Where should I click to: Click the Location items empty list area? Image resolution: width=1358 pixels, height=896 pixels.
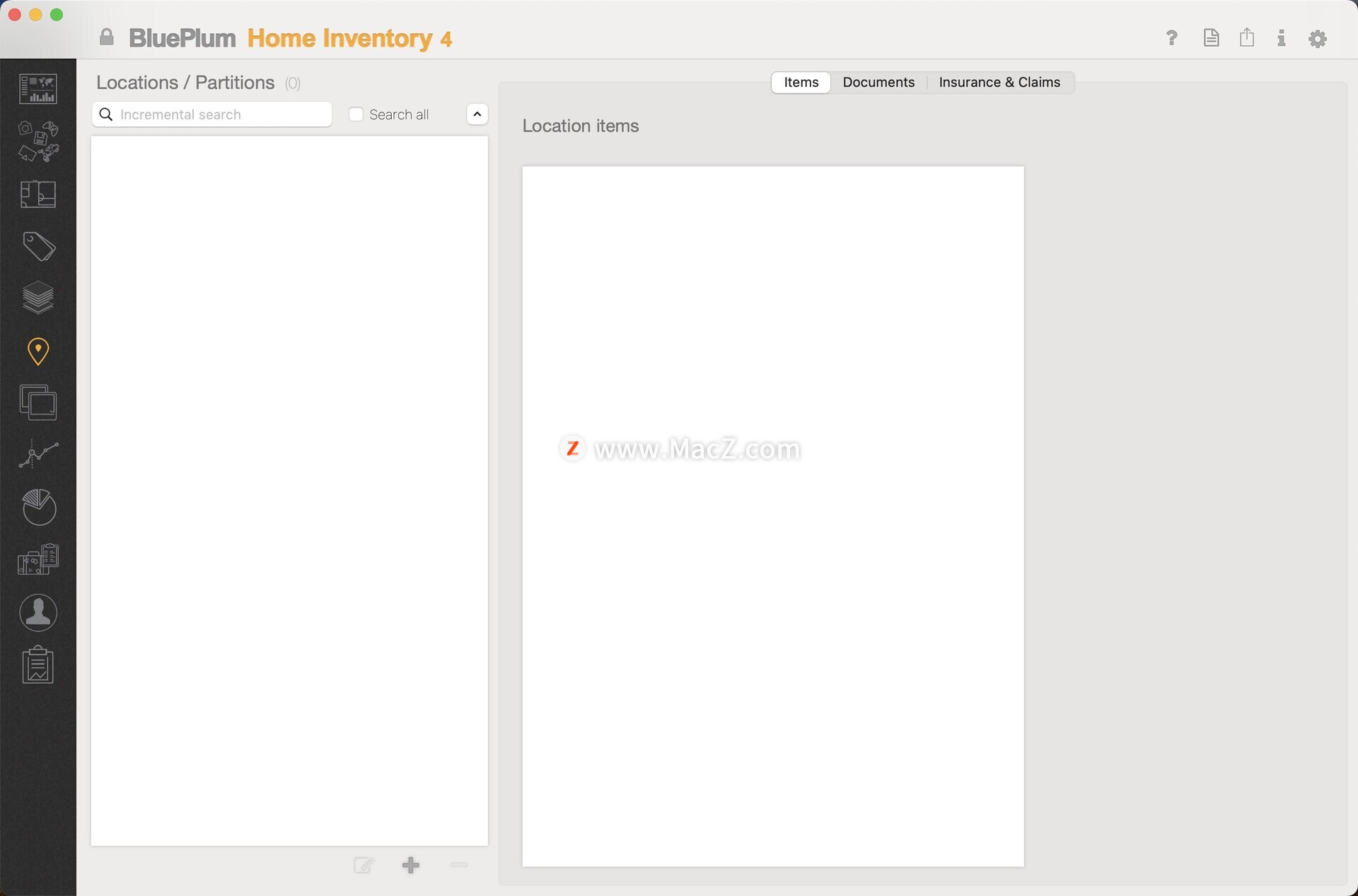(773, 516)
